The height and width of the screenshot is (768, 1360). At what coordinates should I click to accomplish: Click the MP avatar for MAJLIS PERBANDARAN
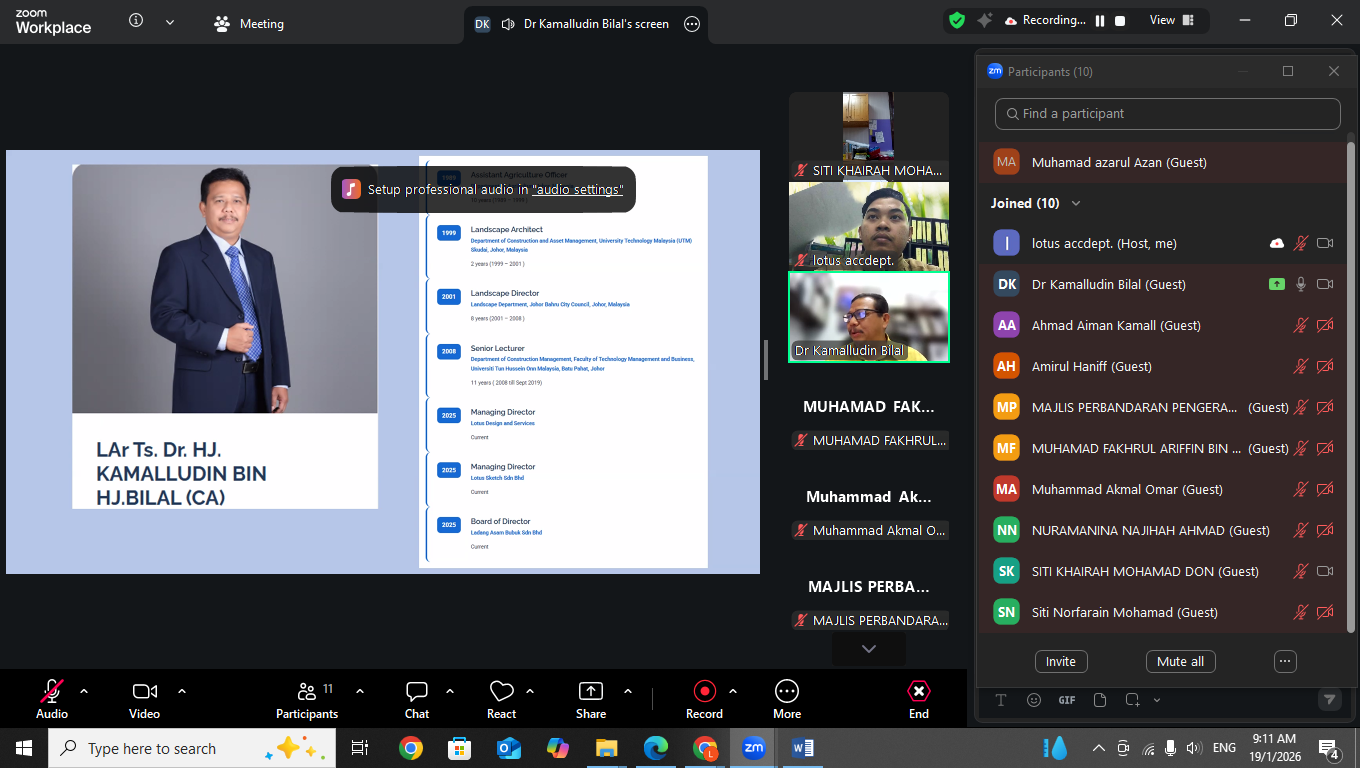pyautogui.click(x=1006, y=407)
